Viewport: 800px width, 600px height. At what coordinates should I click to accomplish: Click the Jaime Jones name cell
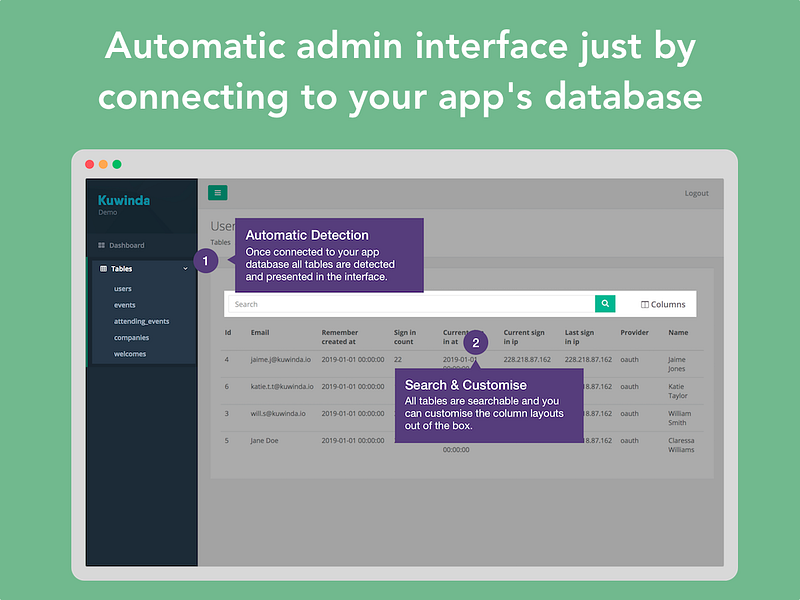tap(677, 364)
